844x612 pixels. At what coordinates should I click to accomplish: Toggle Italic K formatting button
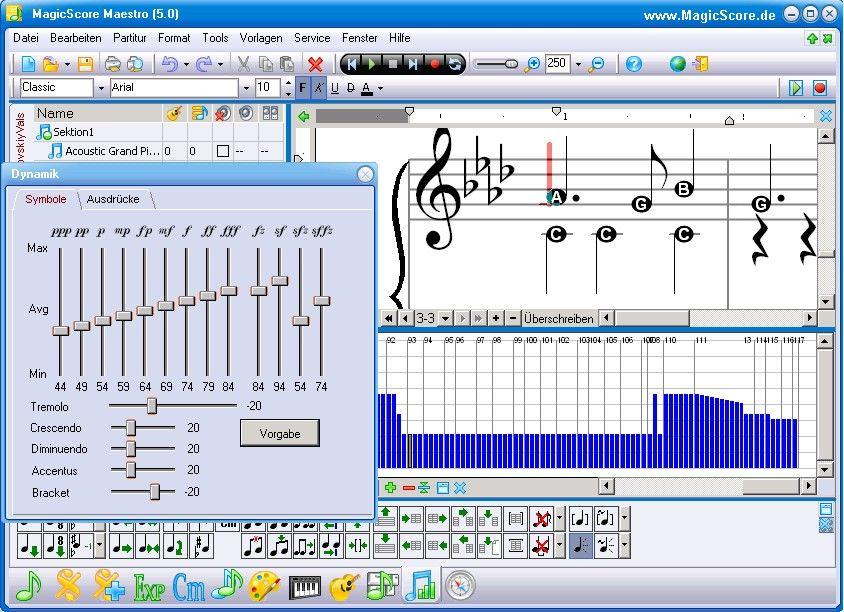coord(319,88)
